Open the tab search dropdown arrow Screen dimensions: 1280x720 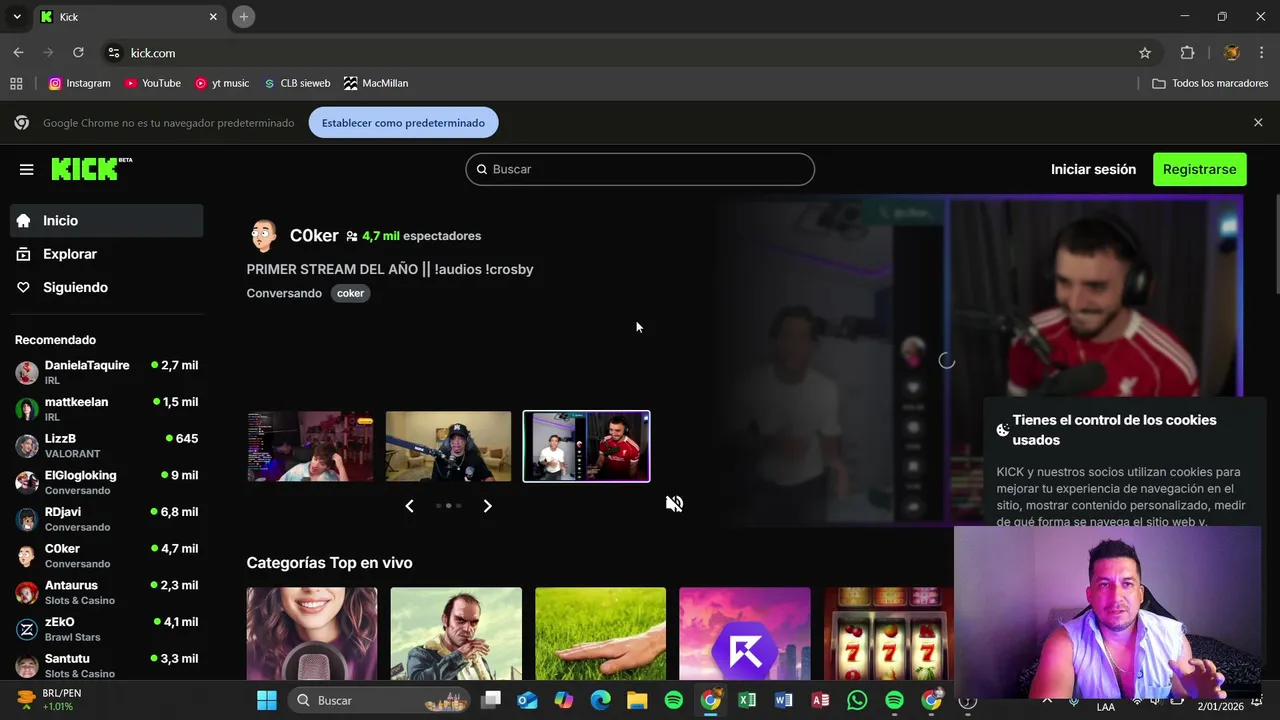tap(17, 17)
